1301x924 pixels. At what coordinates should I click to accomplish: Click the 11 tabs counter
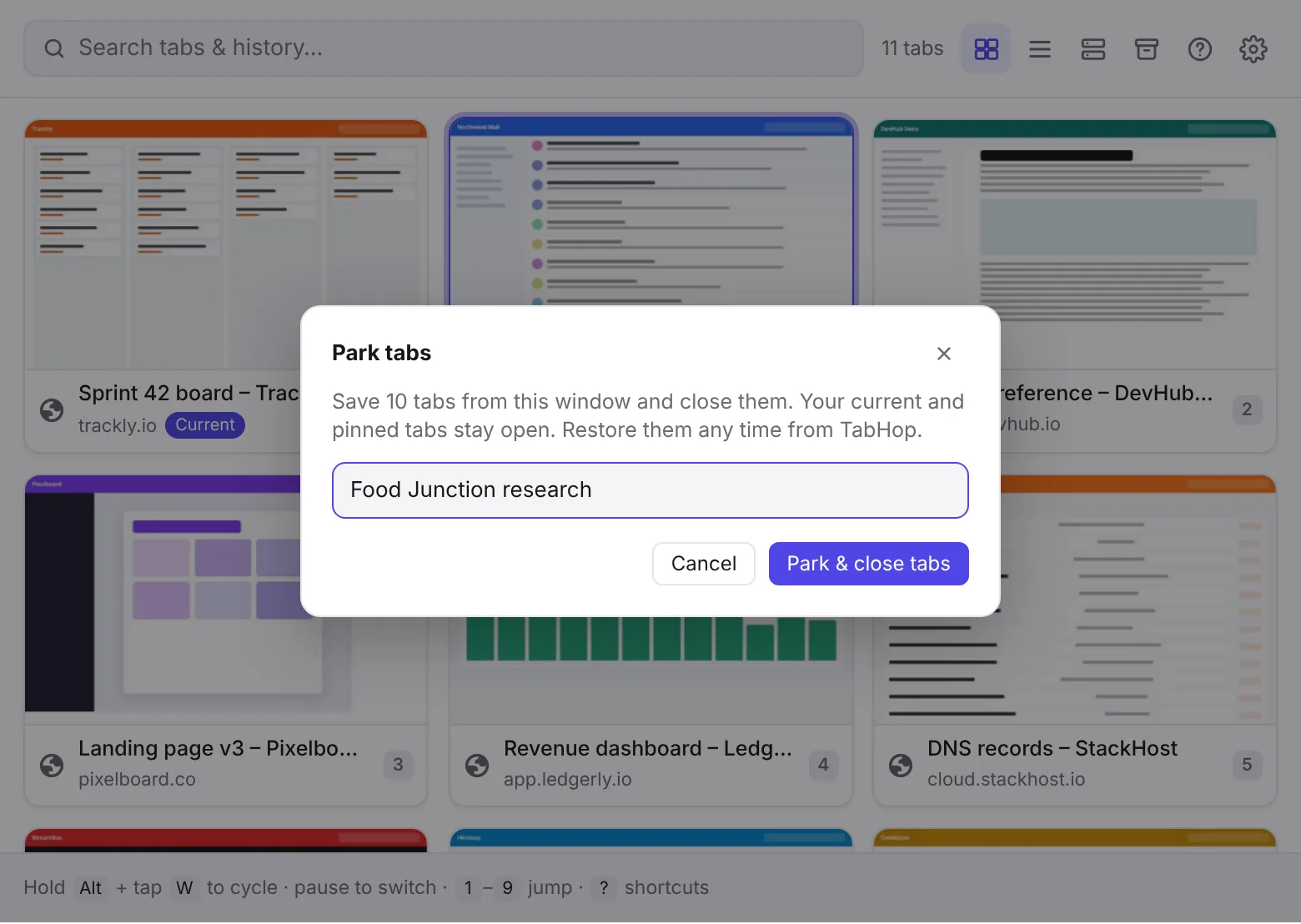point(912,48)
